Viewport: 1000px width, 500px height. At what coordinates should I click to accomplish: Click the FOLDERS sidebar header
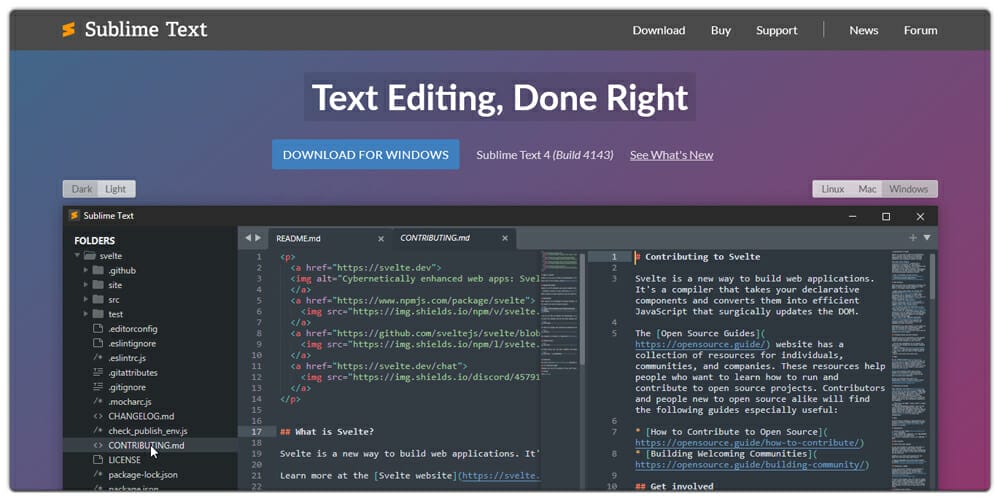coord(94,240)
